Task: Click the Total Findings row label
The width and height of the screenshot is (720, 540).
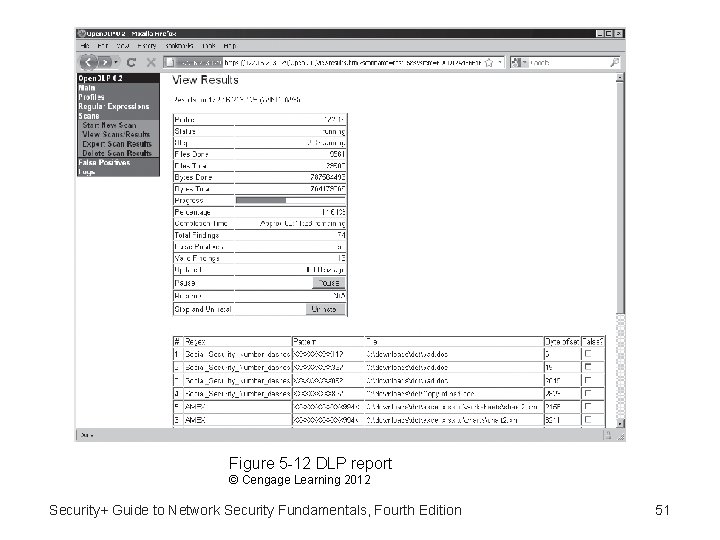Action: pyautogui.click(x=197, y=235)
